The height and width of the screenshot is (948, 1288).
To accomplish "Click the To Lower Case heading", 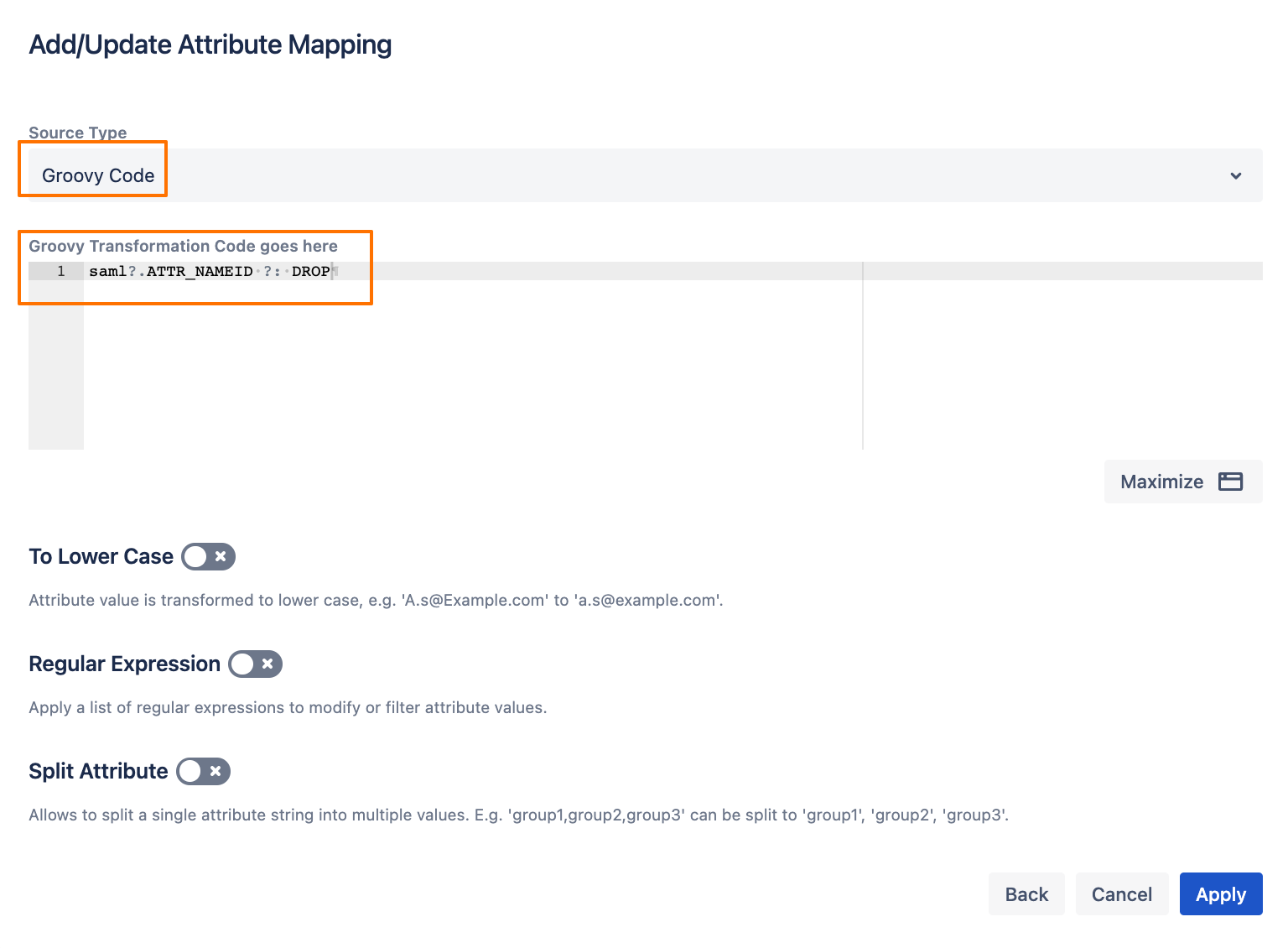I will (101, 557).
